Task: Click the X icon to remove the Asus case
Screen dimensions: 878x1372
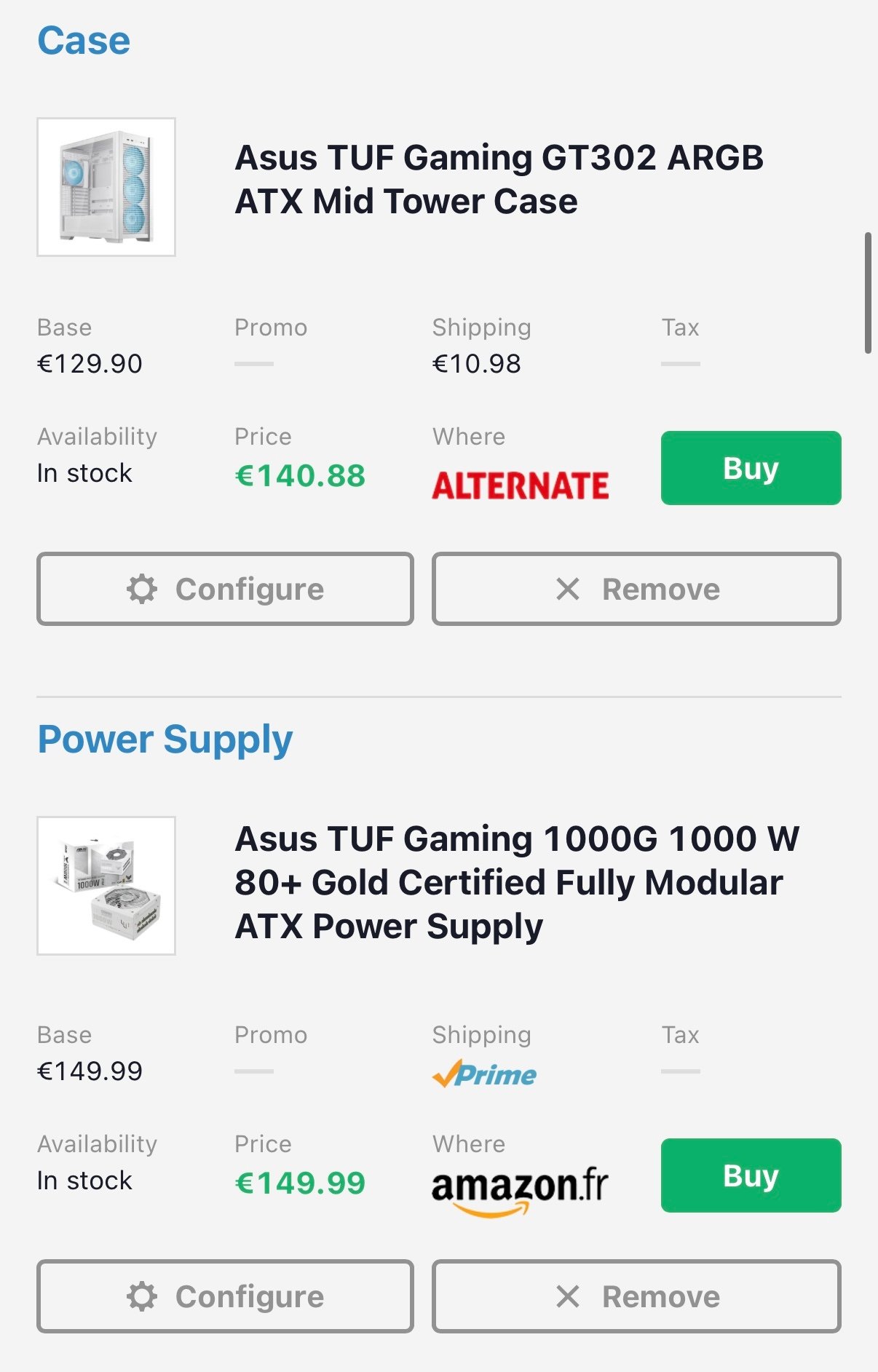Action: point(568,589)
